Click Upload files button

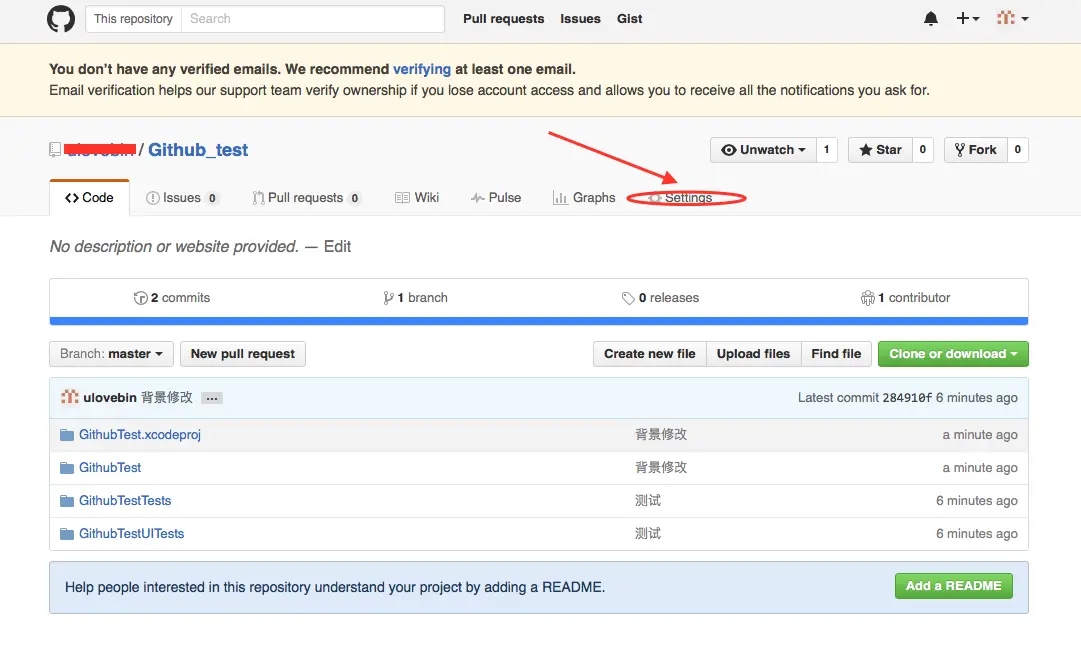(x=753, y=354)
